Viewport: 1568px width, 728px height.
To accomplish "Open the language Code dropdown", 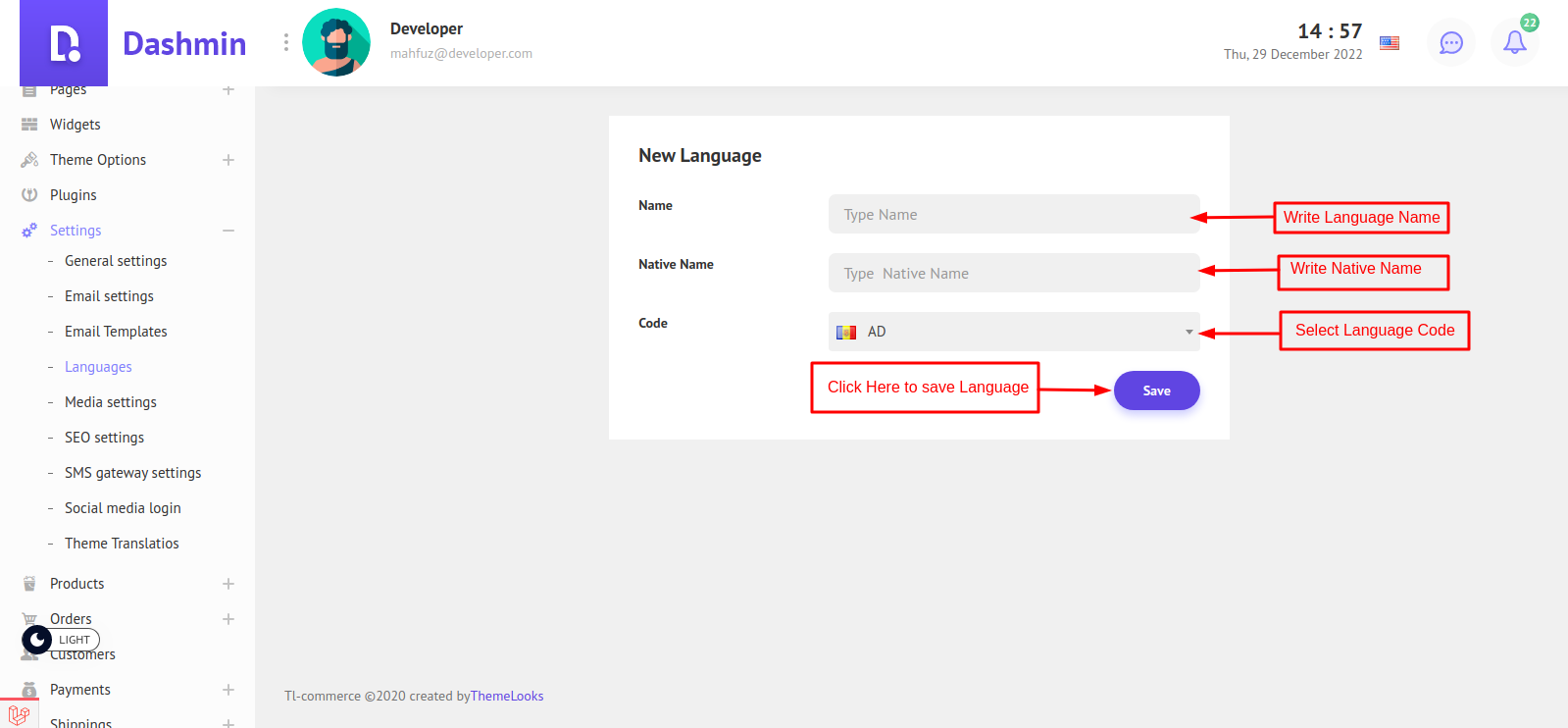I will (1013, 332).
